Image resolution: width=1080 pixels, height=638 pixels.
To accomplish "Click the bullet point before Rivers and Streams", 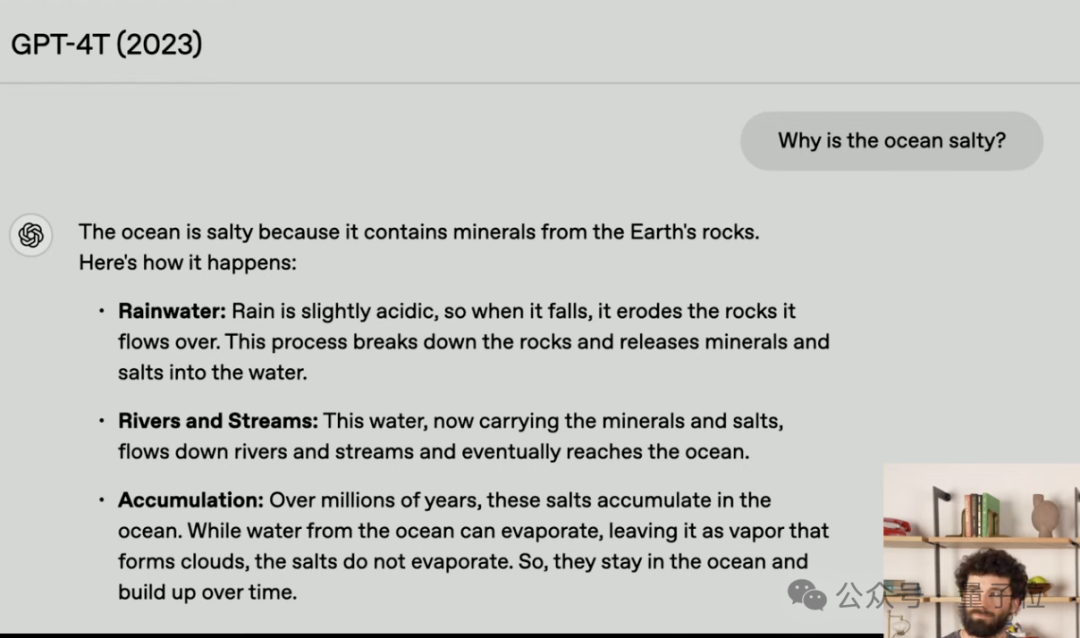I will 101,421.
